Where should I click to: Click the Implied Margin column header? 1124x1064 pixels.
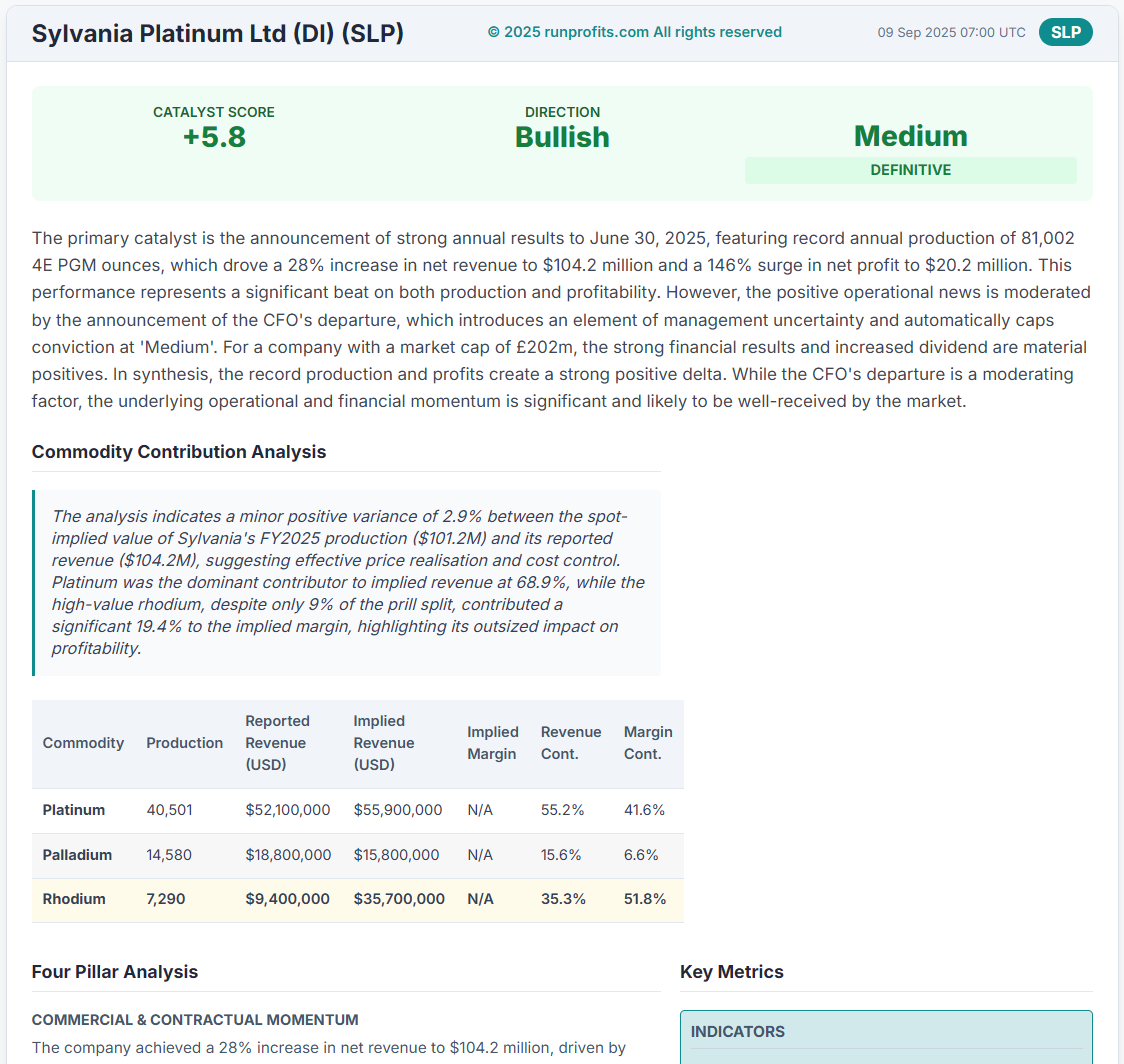492,743
